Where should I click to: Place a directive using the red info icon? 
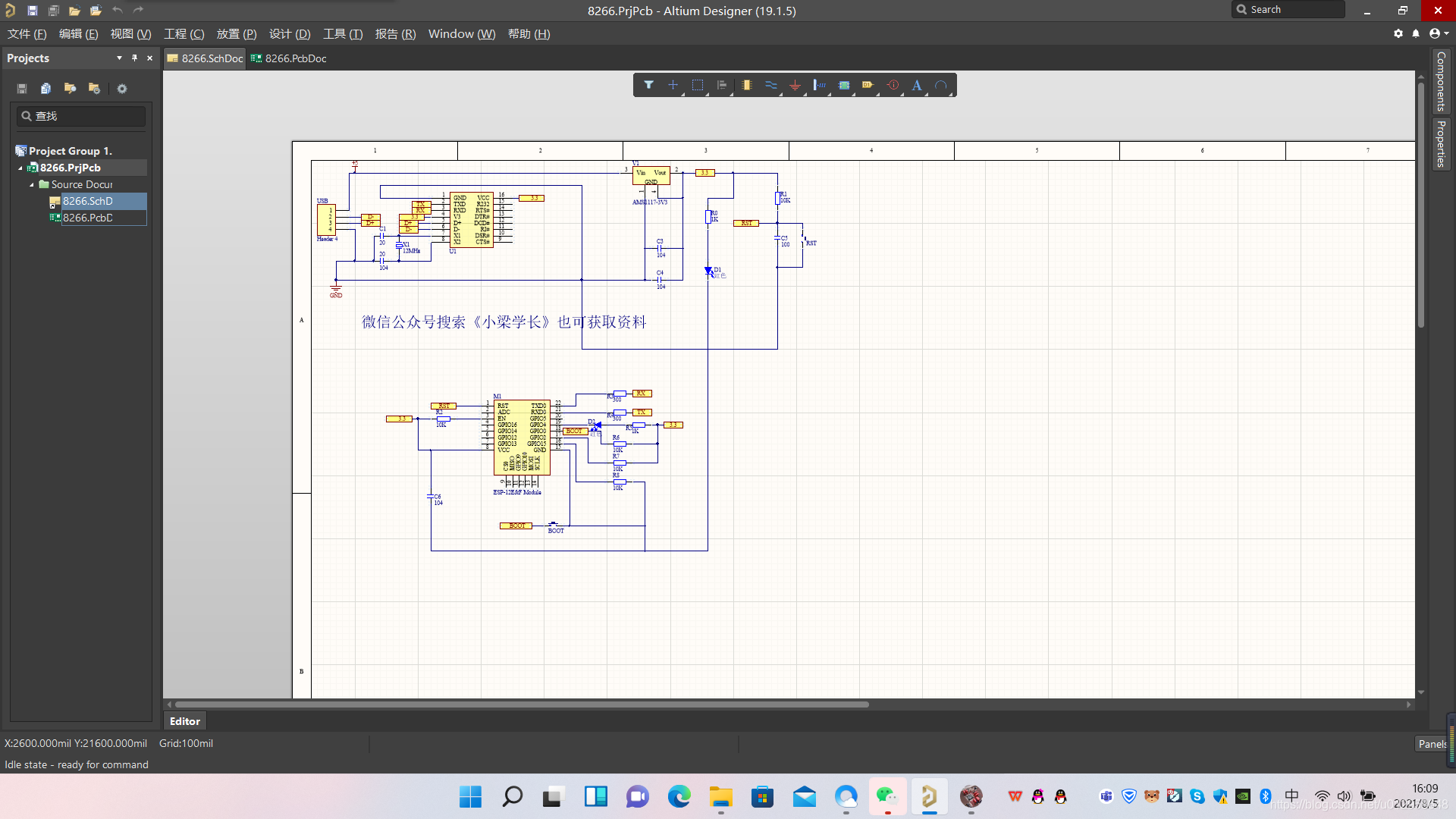(893, 85)
